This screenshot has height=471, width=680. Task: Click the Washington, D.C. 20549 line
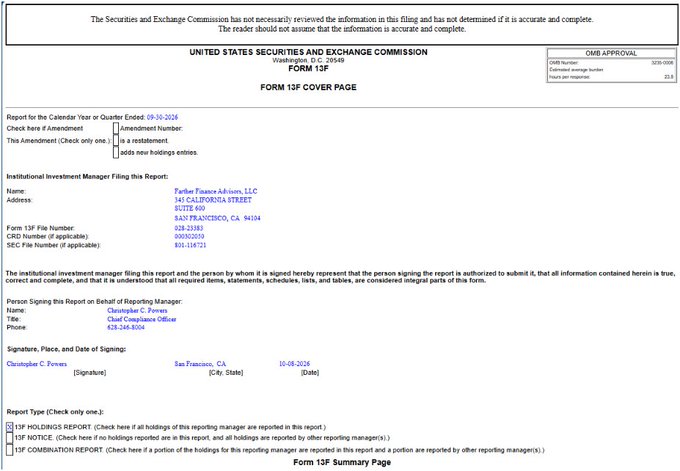(x=308, y=60)
